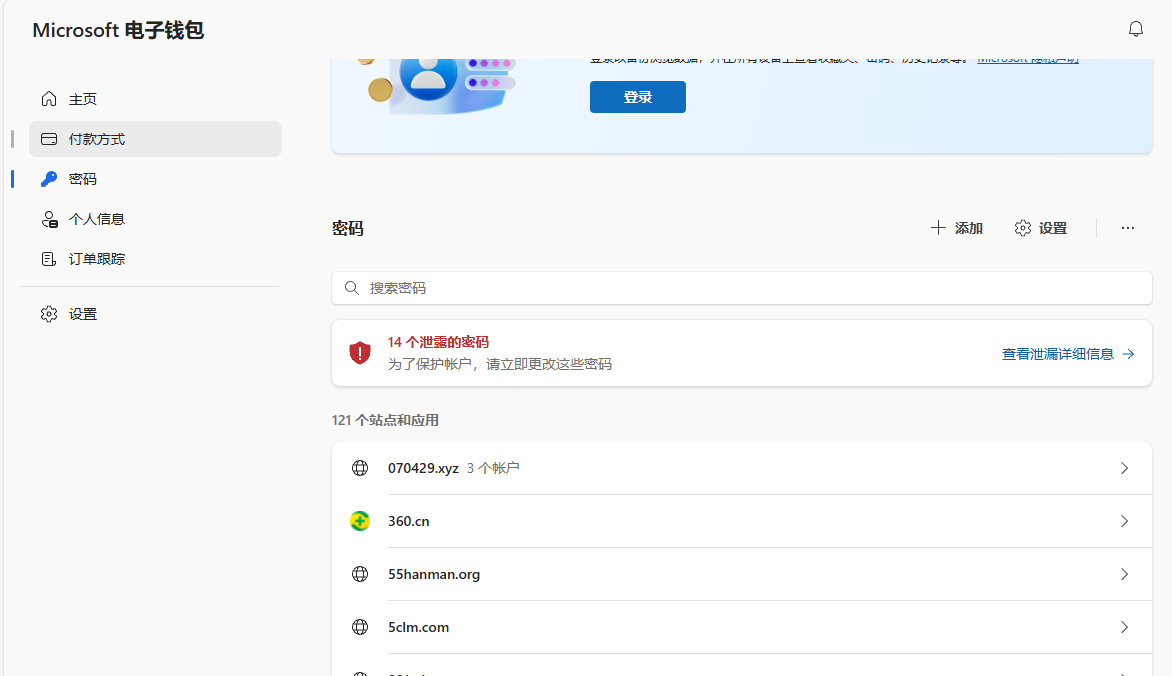Open password 设置 next to 添加

(1041, 228)
